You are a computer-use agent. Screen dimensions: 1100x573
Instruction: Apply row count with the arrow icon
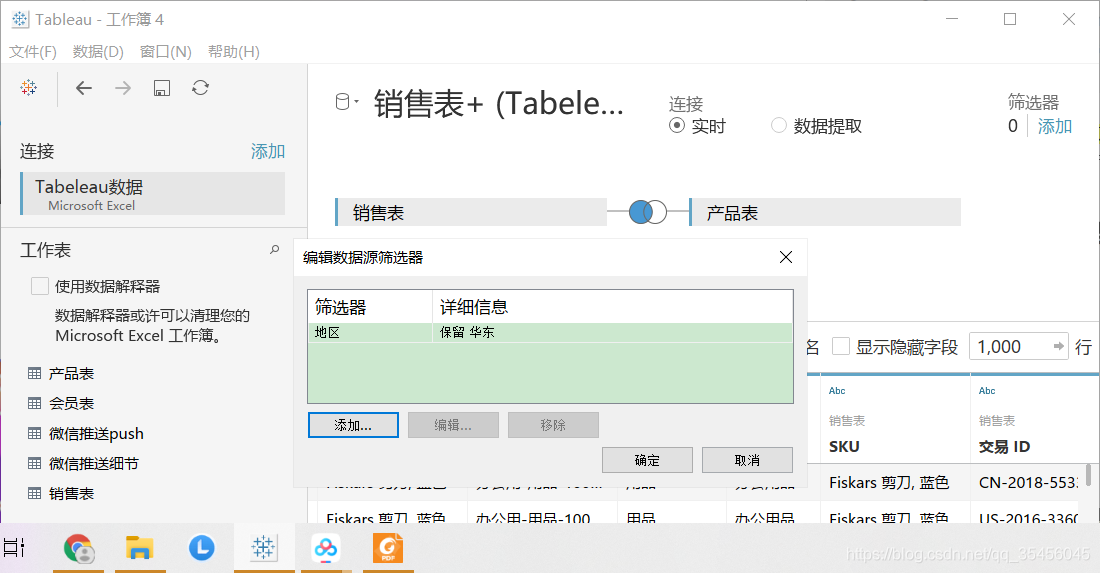[1059, 346]
